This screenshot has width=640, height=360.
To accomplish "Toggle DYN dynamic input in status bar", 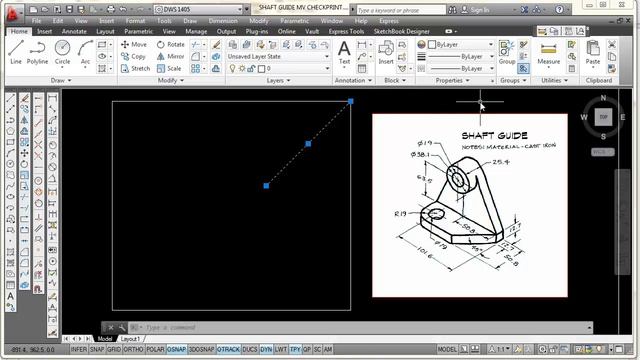I will pyautogui.click(x=266, y=349).
